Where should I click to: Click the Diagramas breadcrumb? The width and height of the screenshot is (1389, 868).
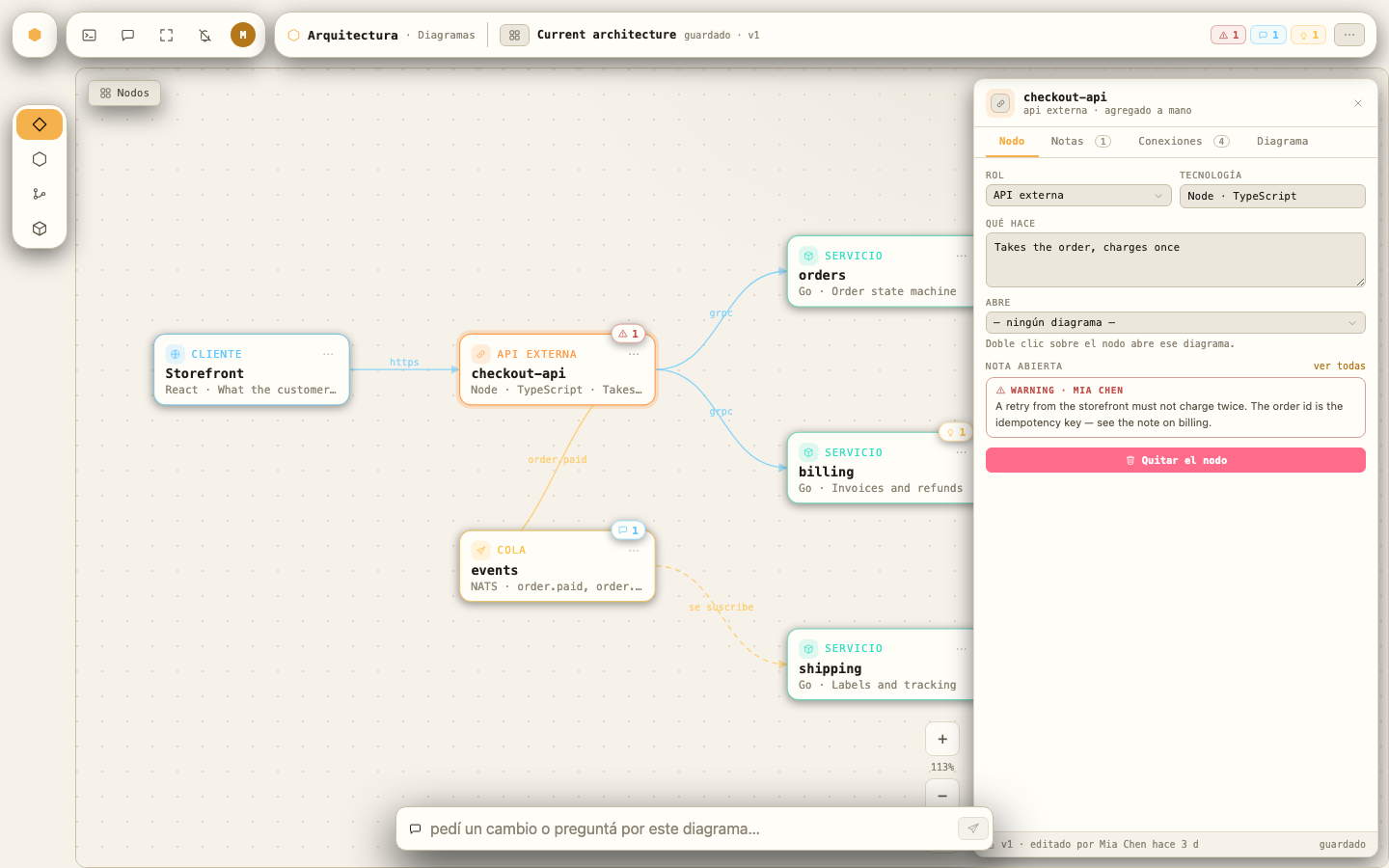(447, 36)
